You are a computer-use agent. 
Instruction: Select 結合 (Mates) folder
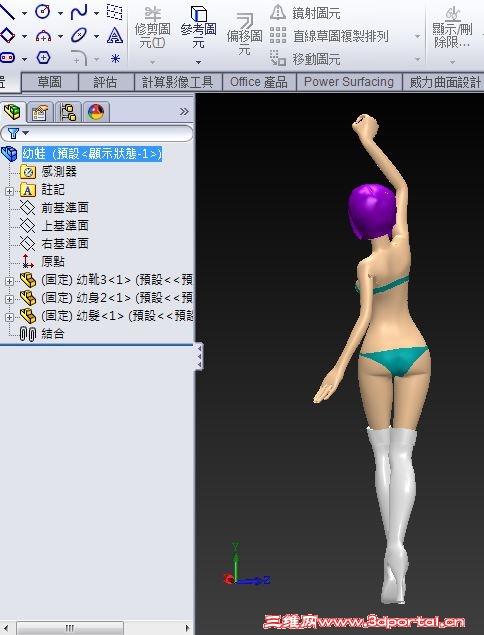tap(53, 334)
